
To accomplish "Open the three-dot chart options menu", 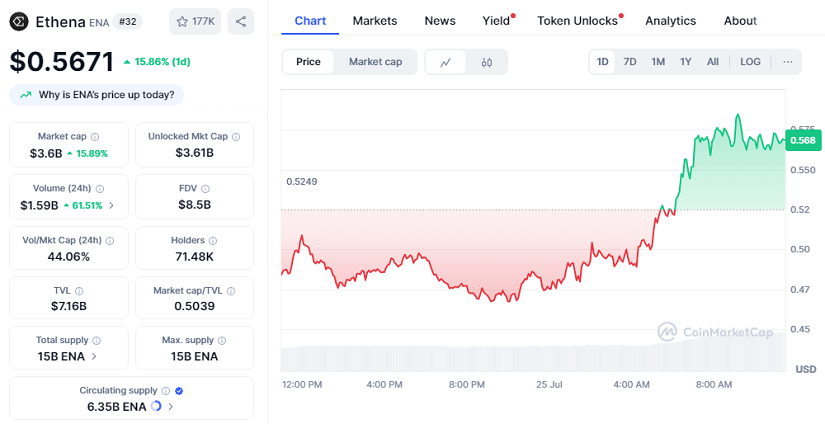I will [x=788, y=62].
